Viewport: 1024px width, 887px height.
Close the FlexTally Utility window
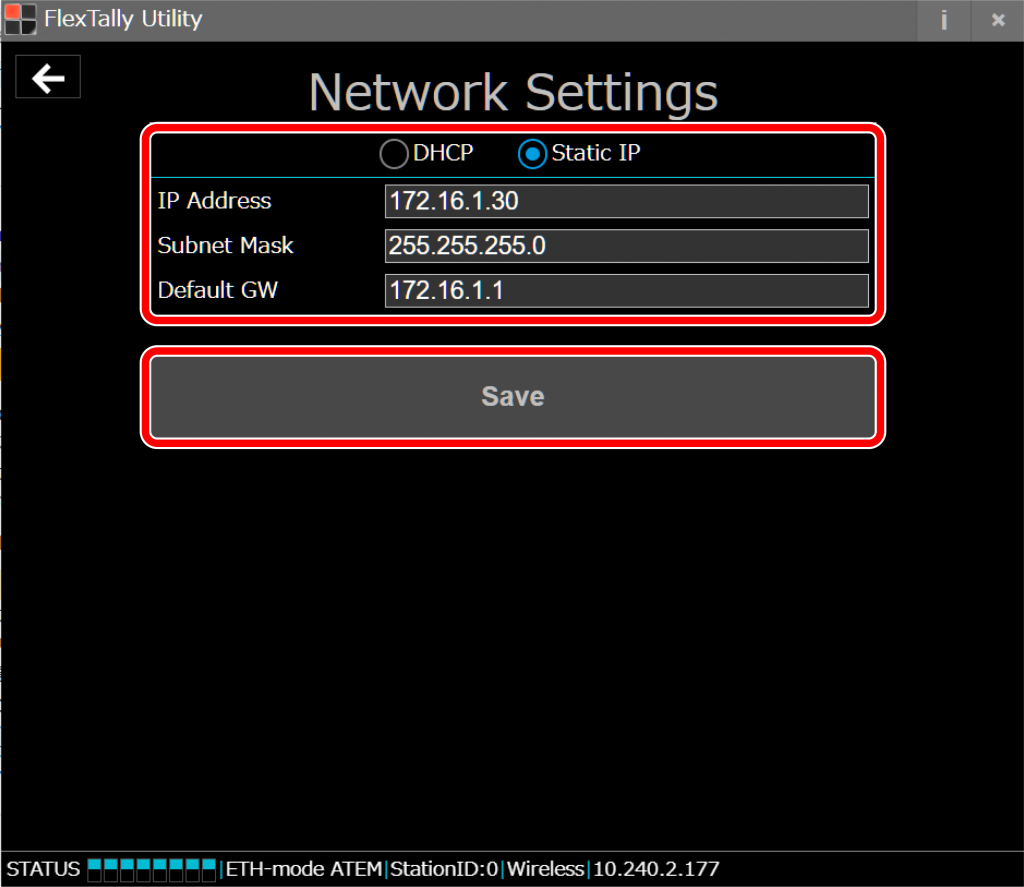coord(997,20)
